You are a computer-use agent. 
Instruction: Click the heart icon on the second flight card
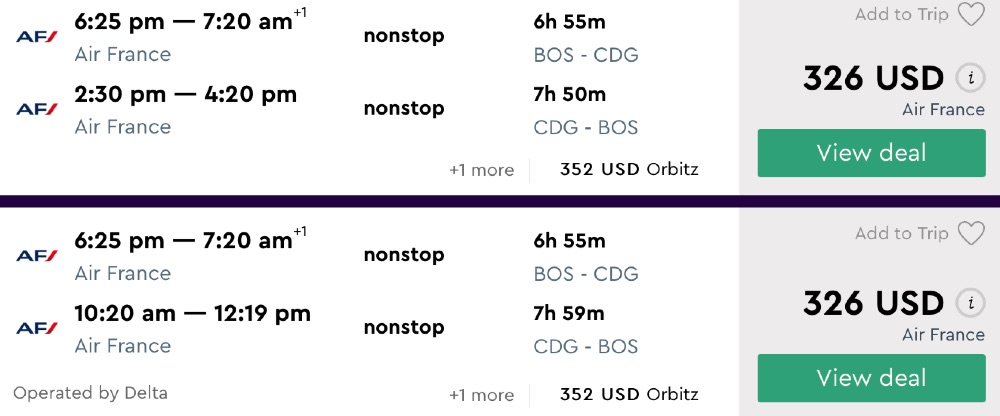(970, 234)
